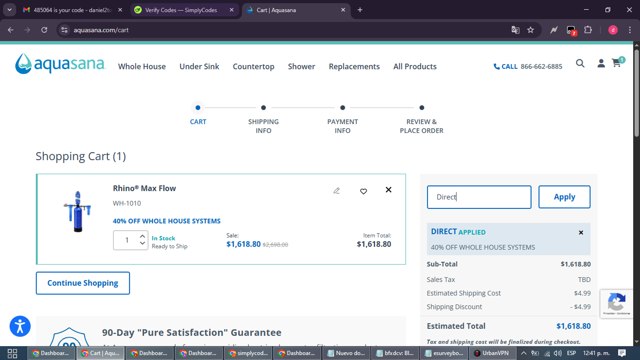The height and width of the screenshot is (360, 640).
Task: Click the taskbar volume icon
Action: tap(558, 353)
